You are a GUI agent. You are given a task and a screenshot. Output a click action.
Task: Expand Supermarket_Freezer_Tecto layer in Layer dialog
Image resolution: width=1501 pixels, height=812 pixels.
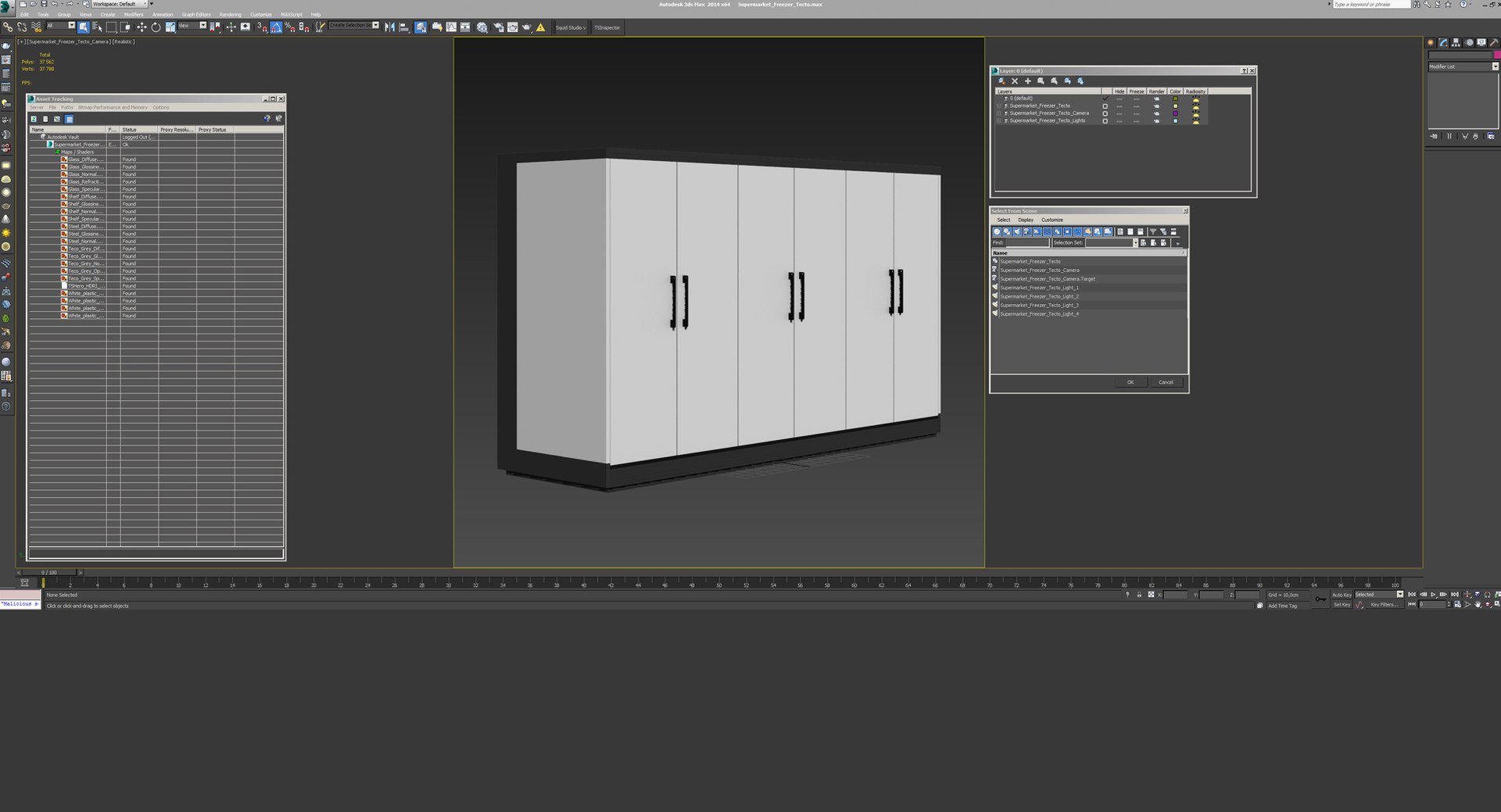click(x=998, y=106)
